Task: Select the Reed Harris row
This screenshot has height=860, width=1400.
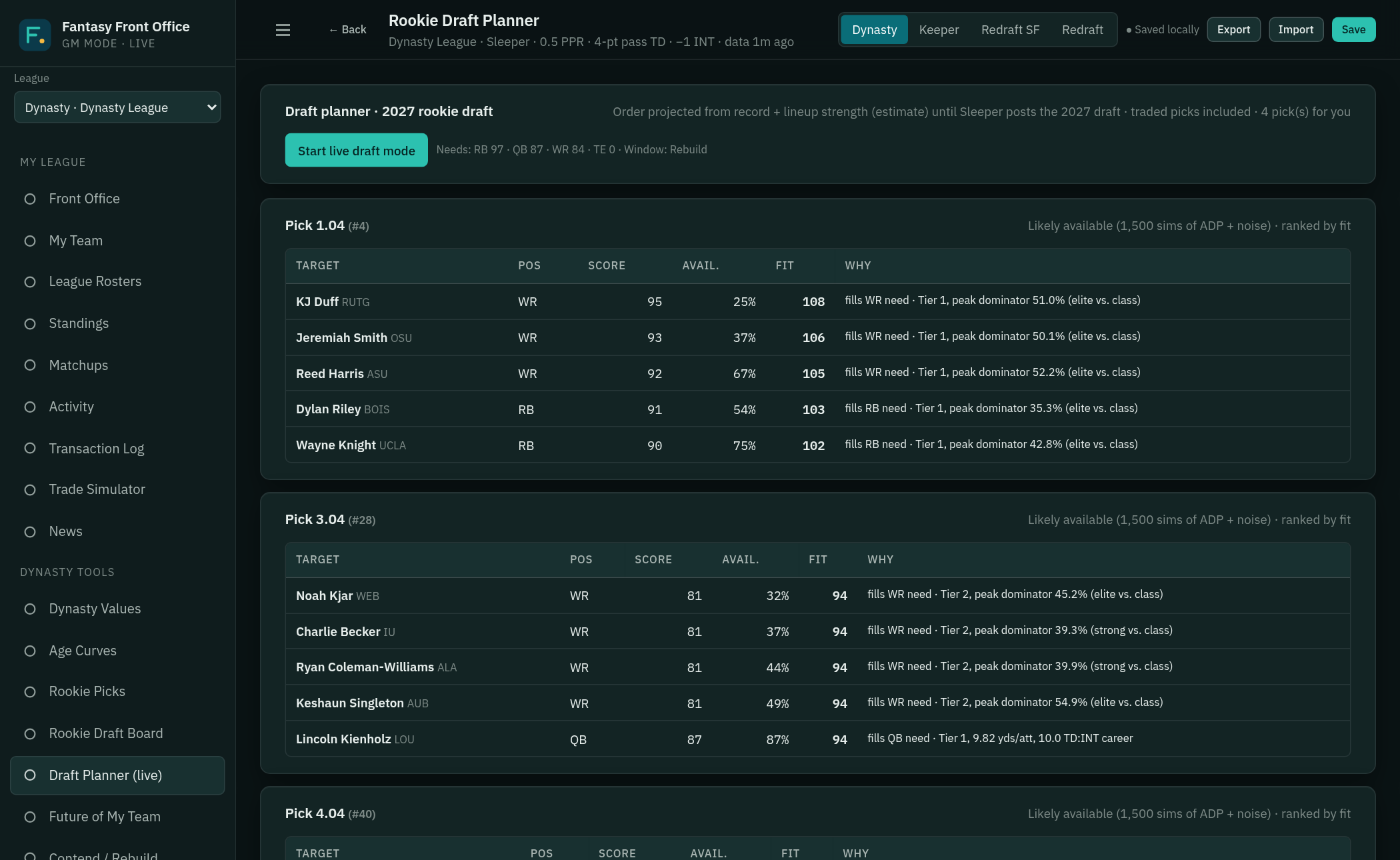Action: pyautogui.click(x=818, y=374)
